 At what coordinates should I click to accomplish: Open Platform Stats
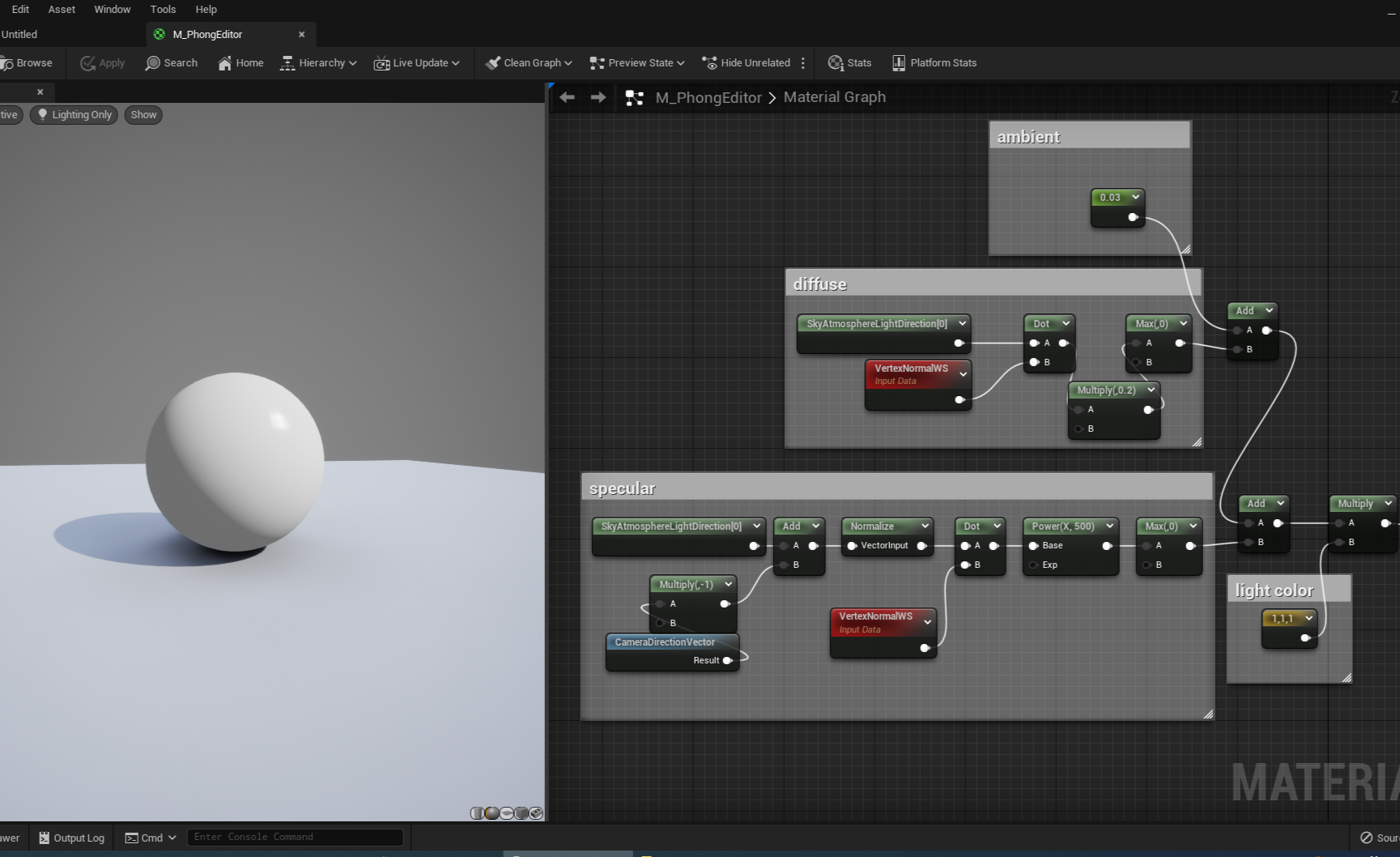(934, 62)
